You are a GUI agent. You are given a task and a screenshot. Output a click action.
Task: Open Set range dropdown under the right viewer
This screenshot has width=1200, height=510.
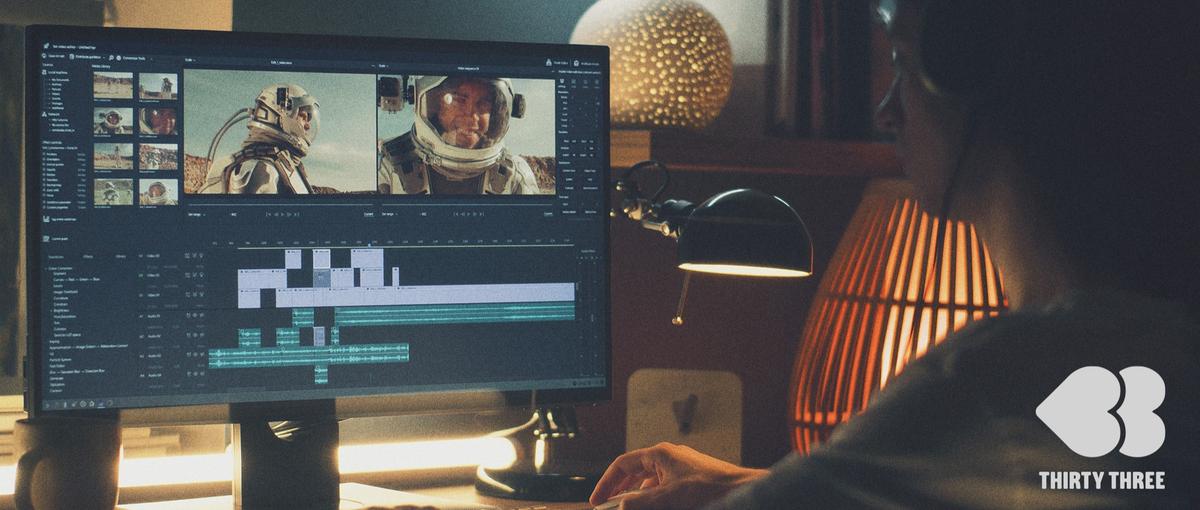[x=389, y=214]
